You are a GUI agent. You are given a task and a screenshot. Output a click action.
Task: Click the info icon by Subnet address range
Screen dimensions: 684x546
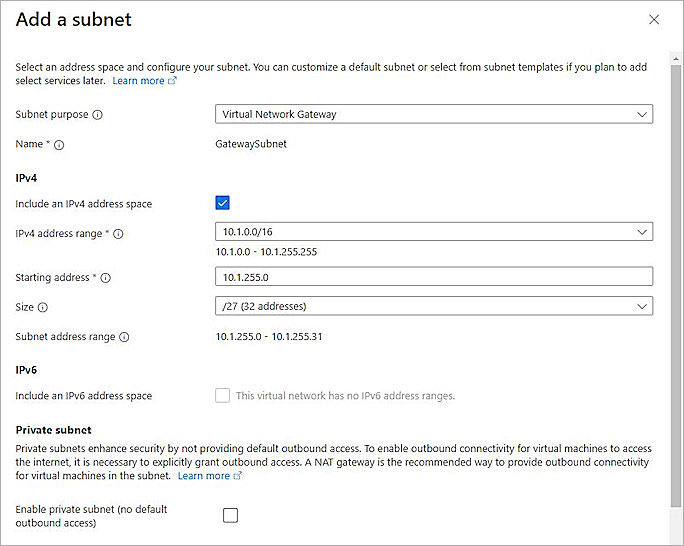coord(124,338)
